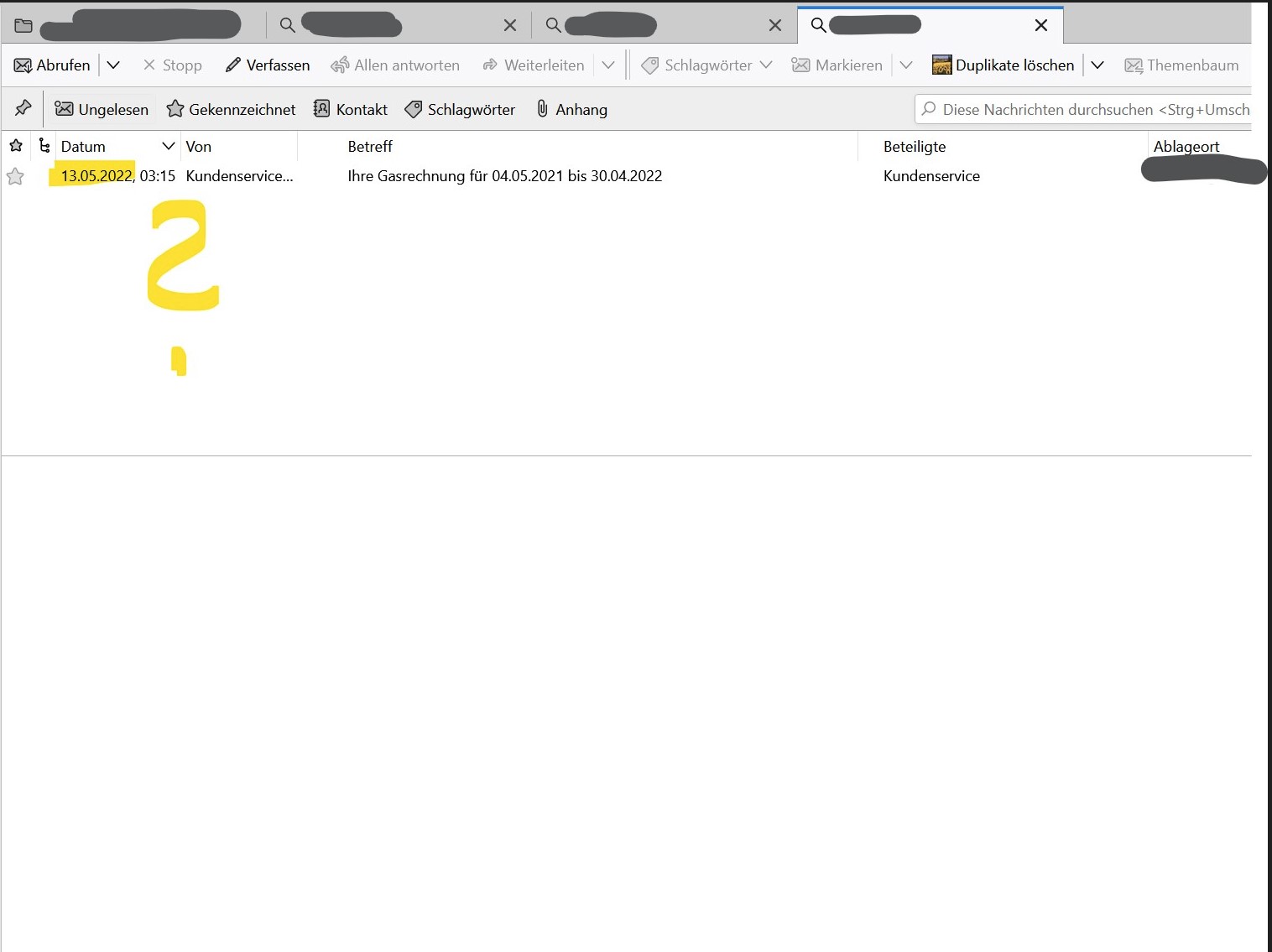Compose a new message with Verfassen

click(268, 65)
